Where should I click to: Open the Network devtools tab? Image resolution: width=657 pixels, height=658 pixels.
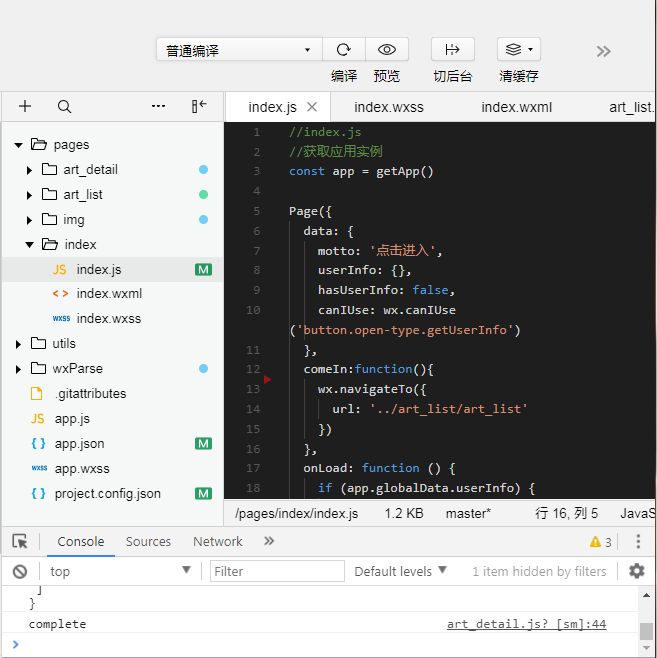(x=217, y=541)
